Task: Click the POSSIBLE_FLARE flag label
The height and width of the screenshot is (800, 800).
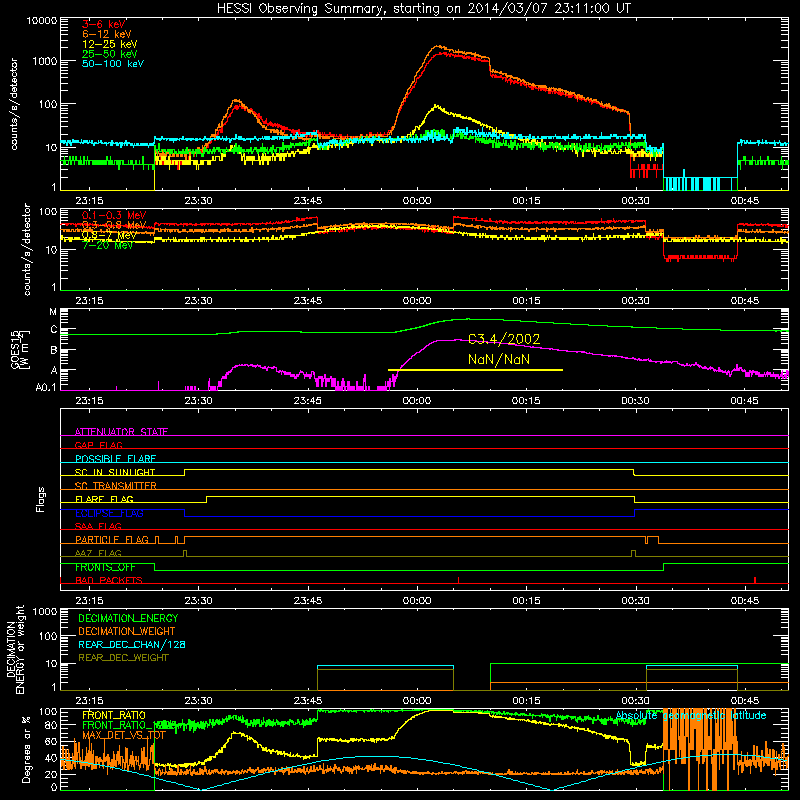Action: 115,459
